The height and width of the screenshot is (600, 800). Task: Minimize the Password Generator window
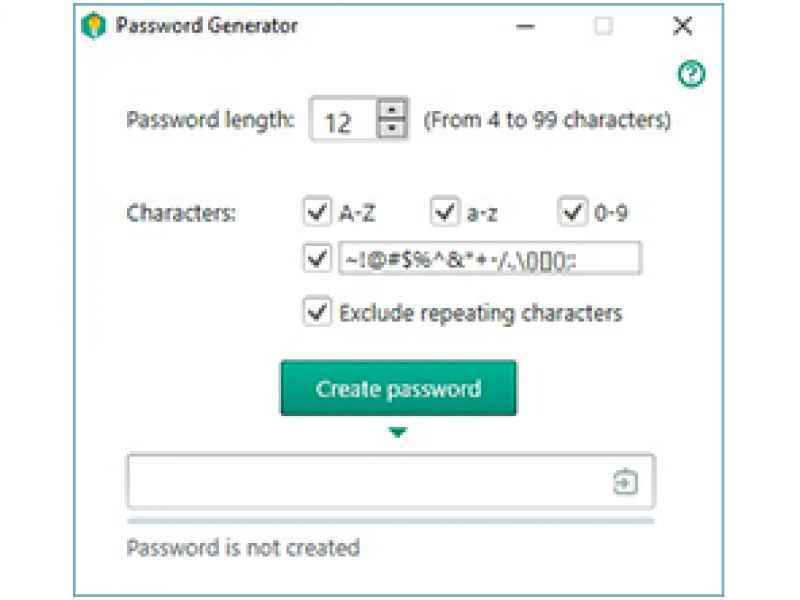525,27
